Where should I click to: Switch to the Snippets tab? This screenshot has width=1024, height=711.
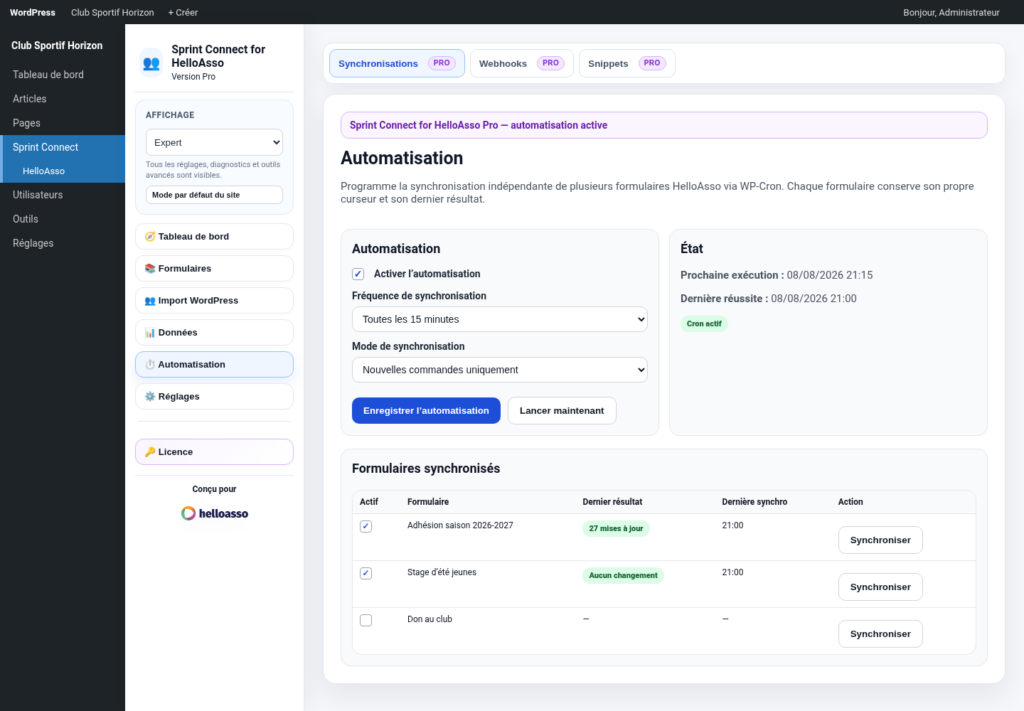point(626,63)
